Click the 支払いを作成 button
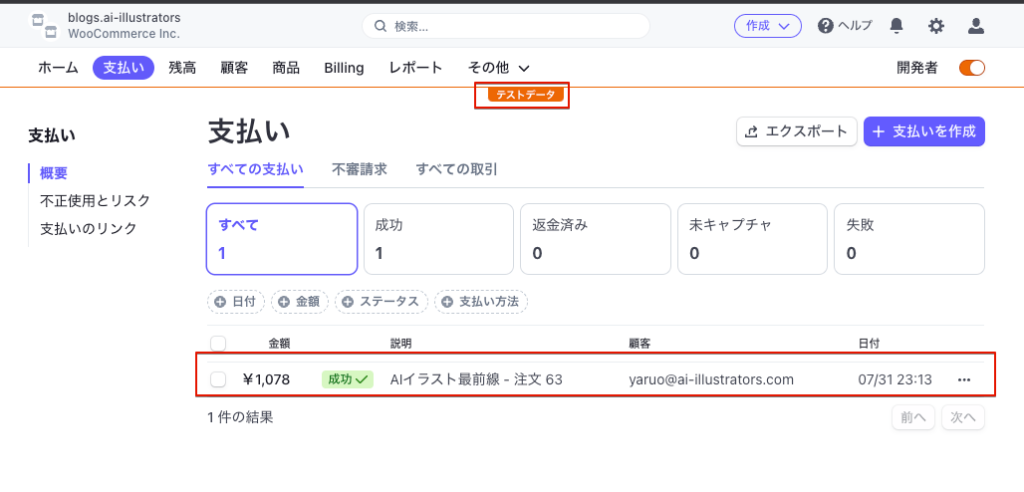Viewport: 1024px width, 492px height. tap(924, 131)
